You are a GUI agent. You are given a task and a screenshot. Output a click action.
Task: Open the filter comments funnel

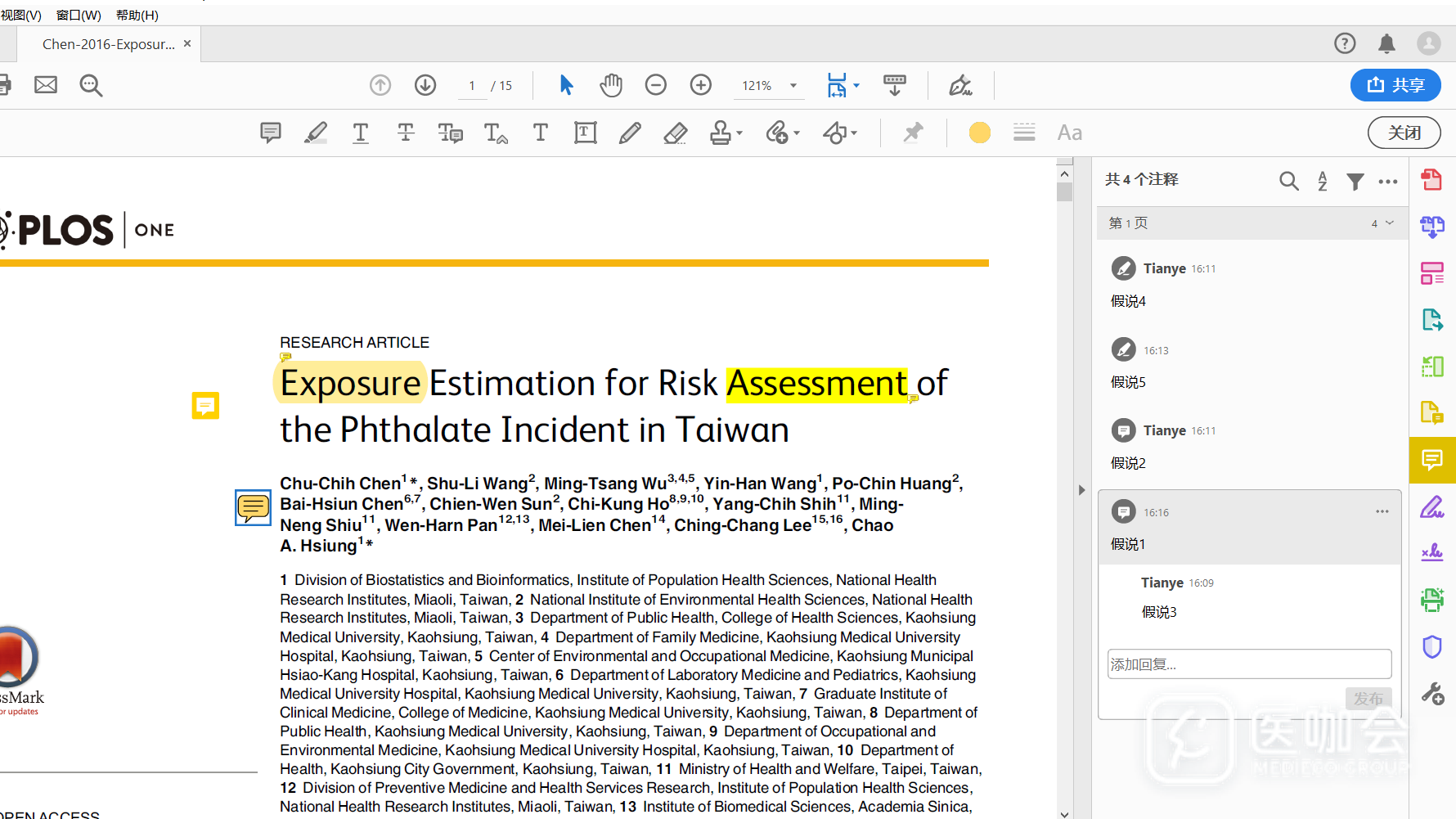click(1355, 181)
